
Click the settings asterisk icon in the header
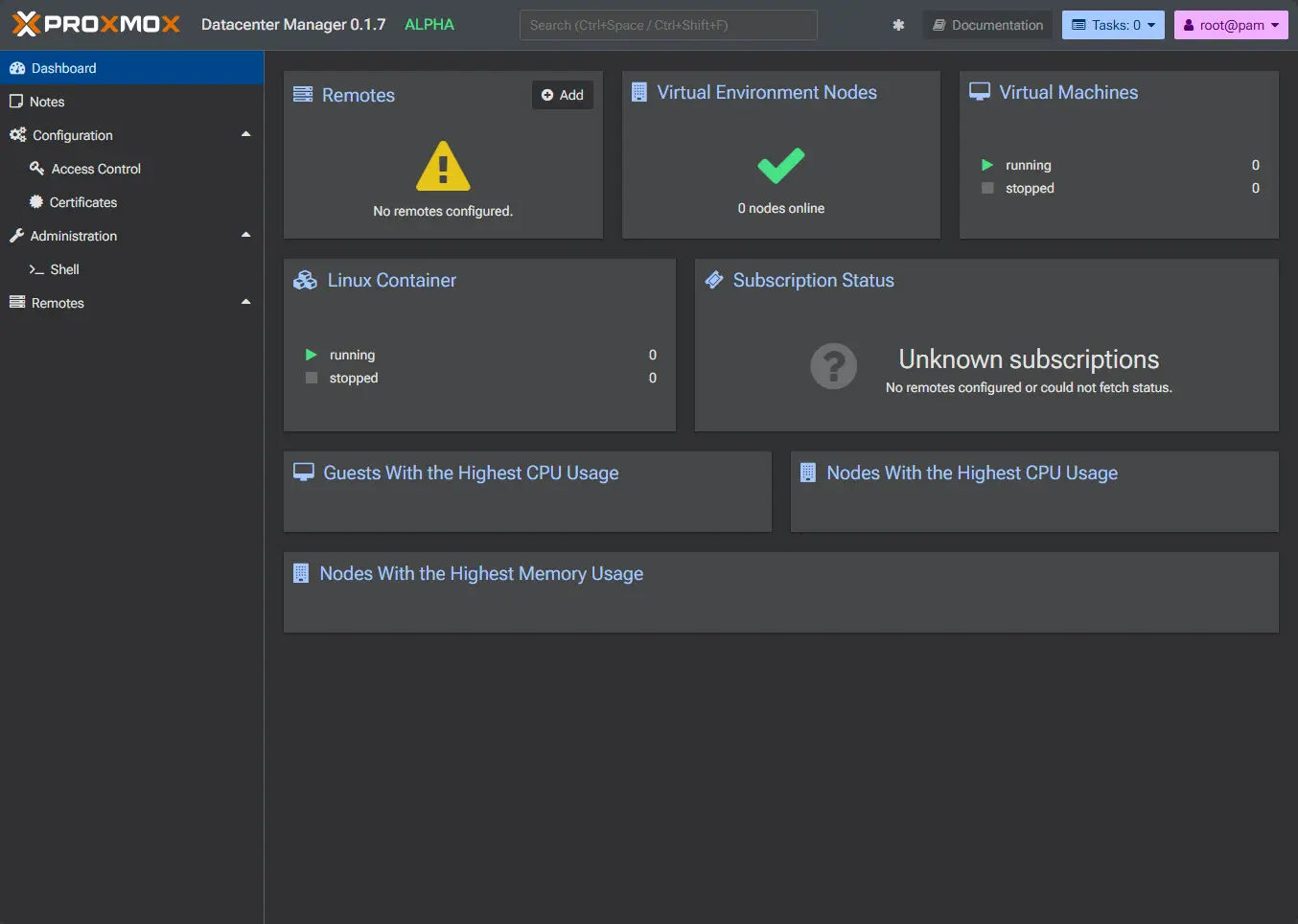pos(897,25)
